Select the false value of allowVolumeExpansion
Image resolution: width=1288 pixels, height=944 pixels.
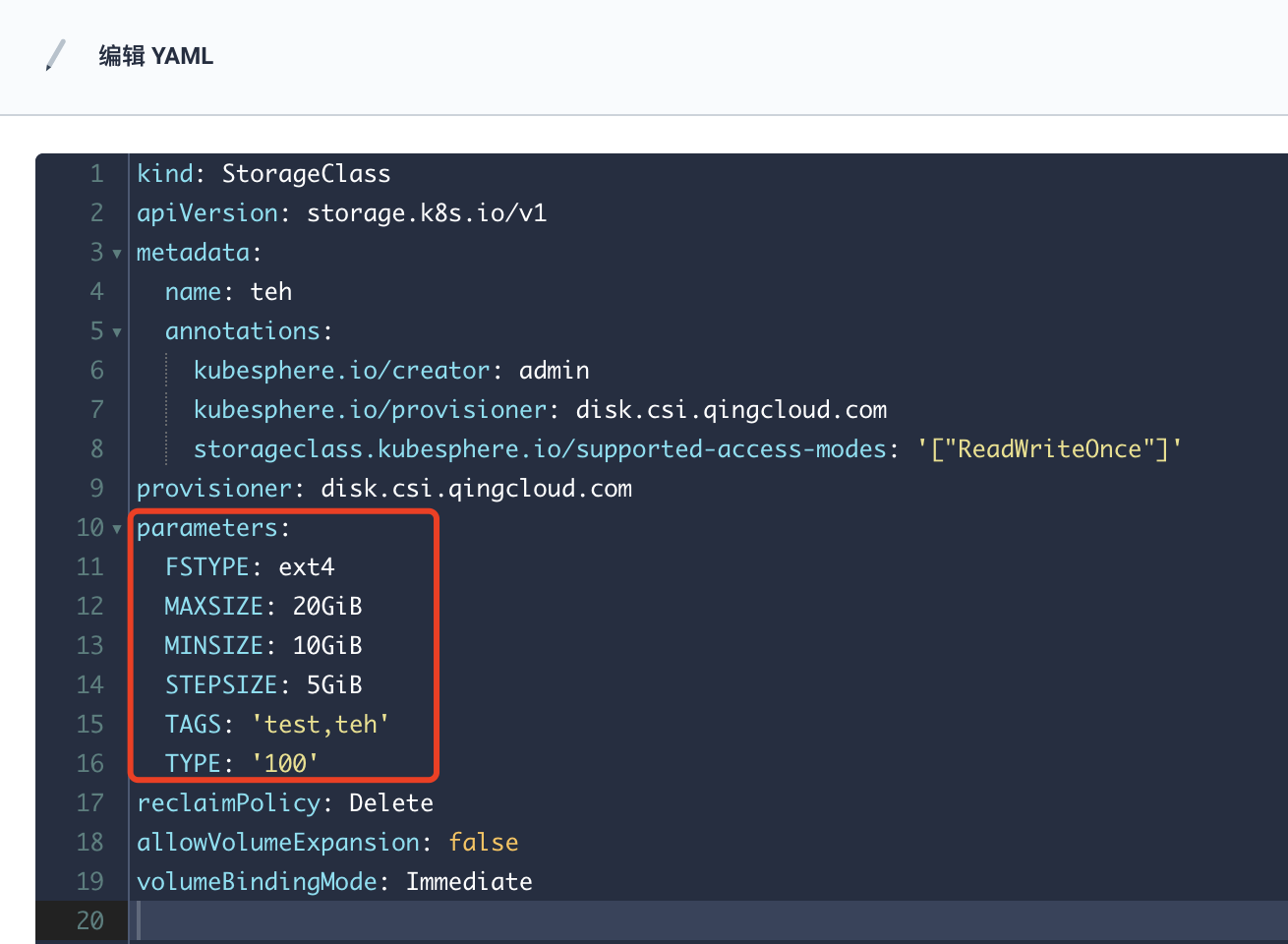(x=484, y=842)
